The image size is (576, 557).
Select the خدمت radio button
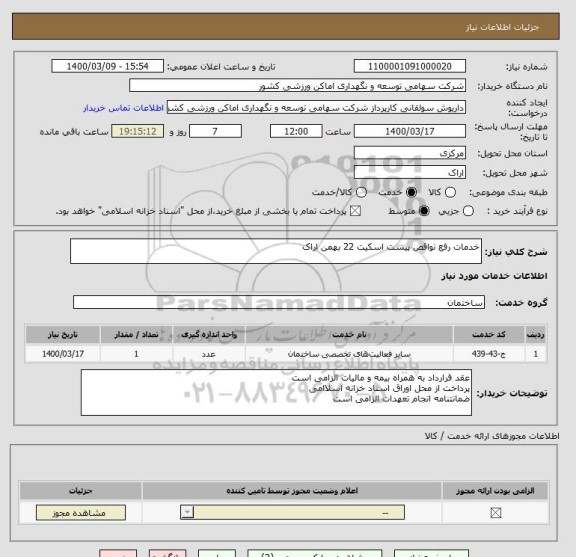[x=411, y=192]
